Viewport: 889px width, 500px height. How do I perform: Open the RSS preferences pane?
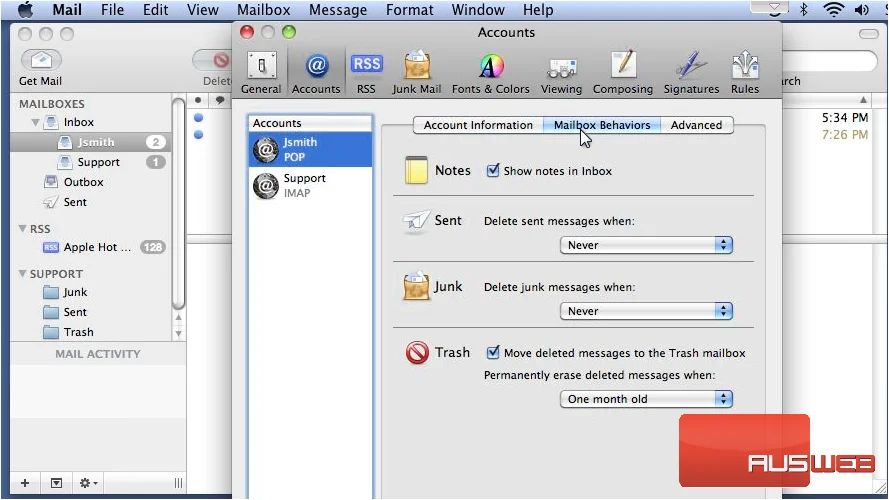coord(366,73)
